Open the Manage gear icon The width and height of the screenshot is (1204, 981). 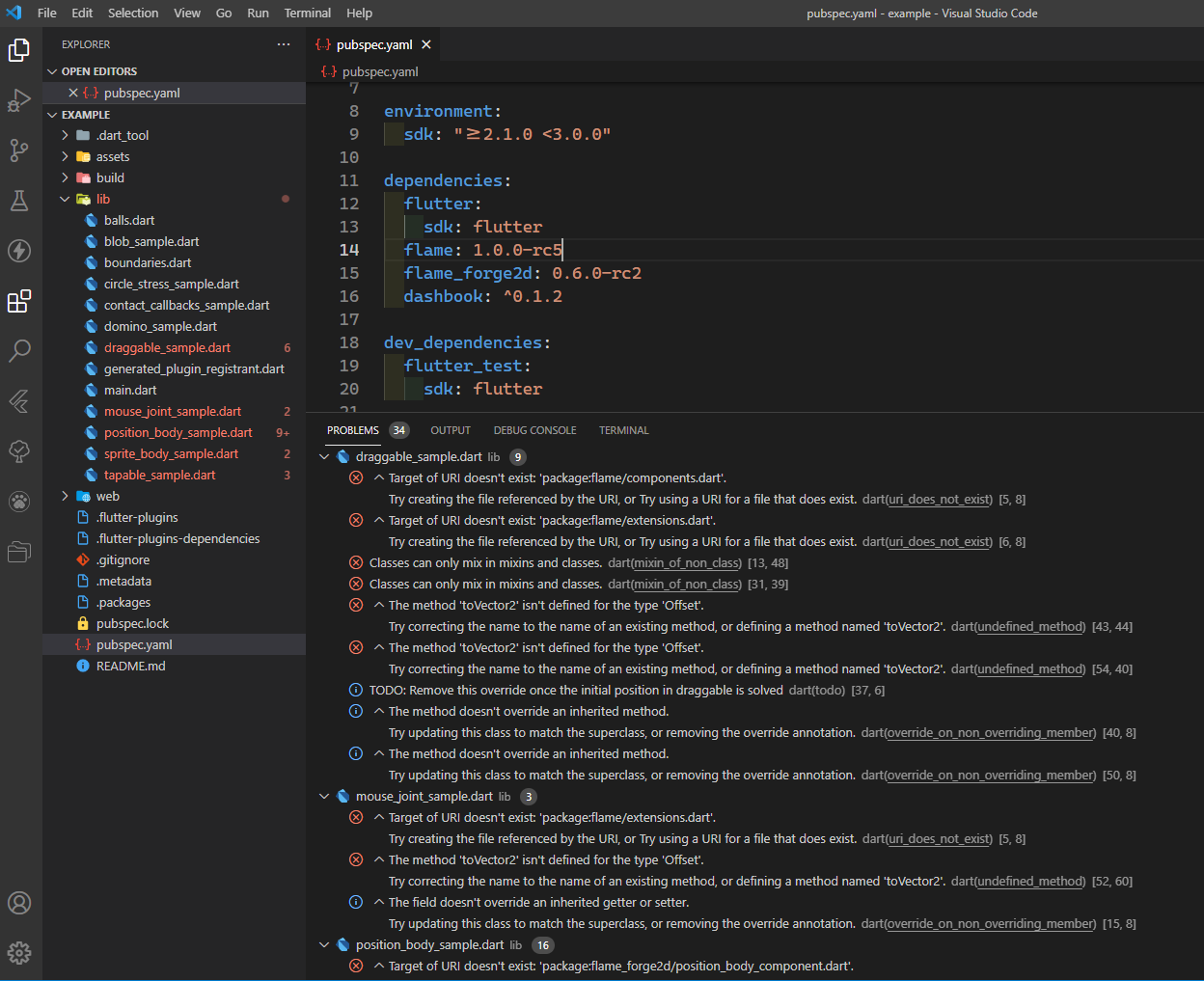tap(19, 953)
